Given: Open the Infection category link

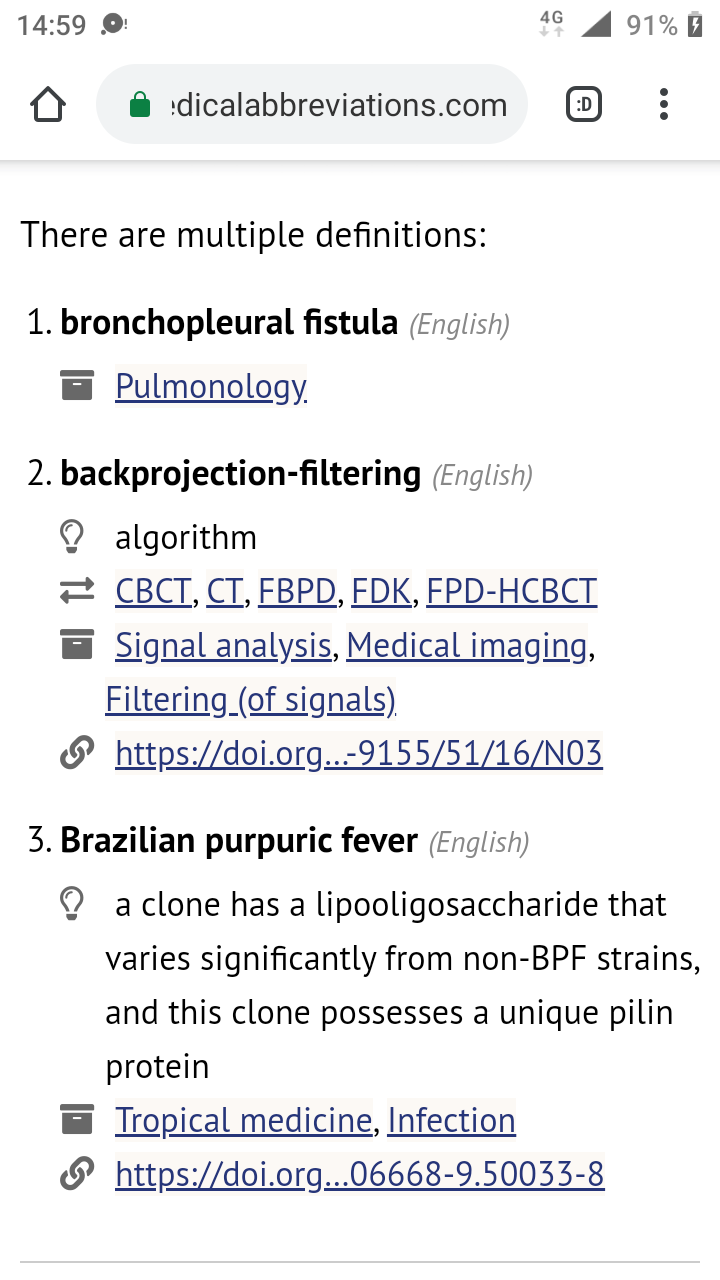Looking at the screenshot, I should 451,1120.
